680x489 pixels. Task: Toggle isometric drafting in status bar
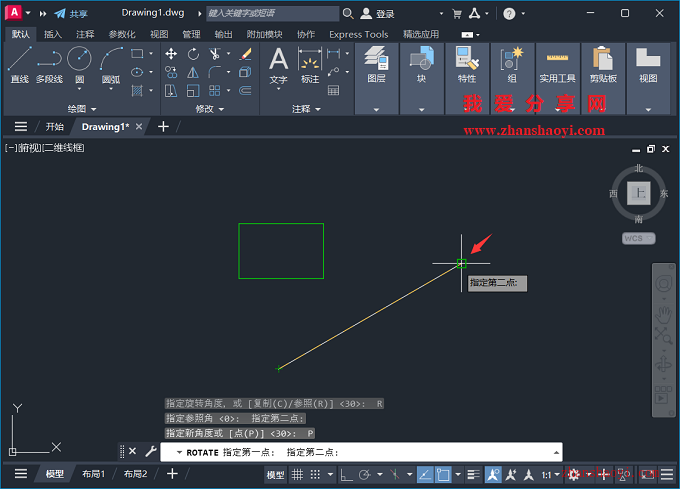tap(395, 475)
